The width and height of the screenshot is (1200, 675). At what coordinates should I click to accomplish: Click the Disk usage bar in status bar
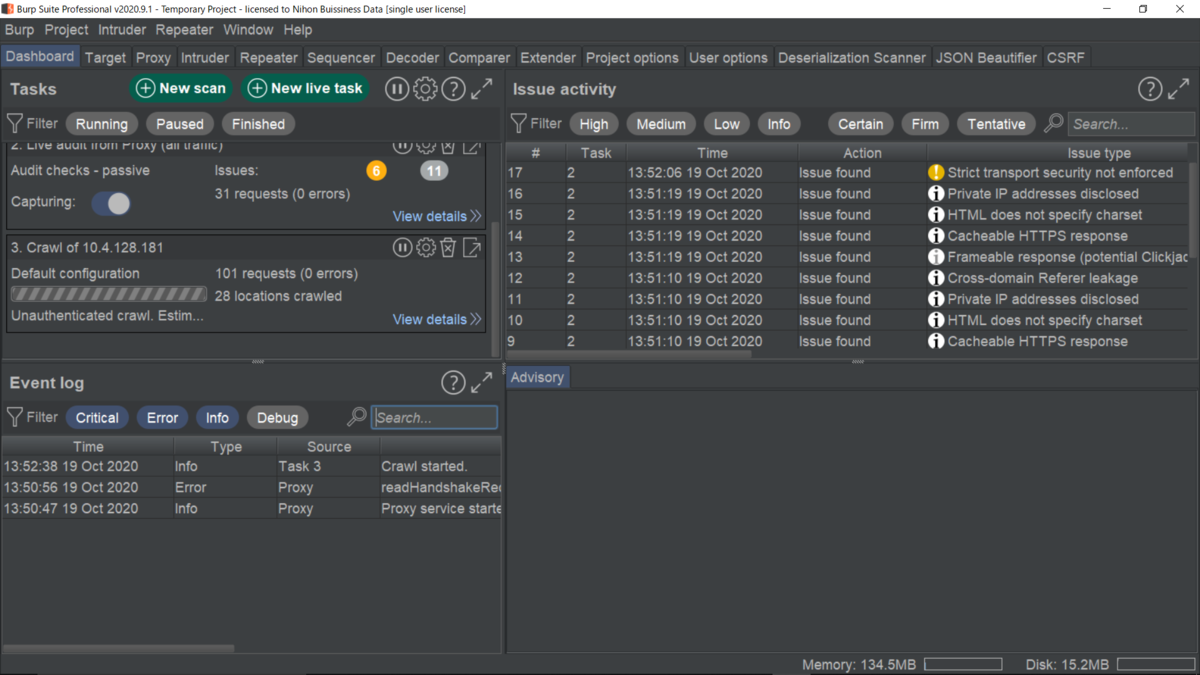[1156, 664]
